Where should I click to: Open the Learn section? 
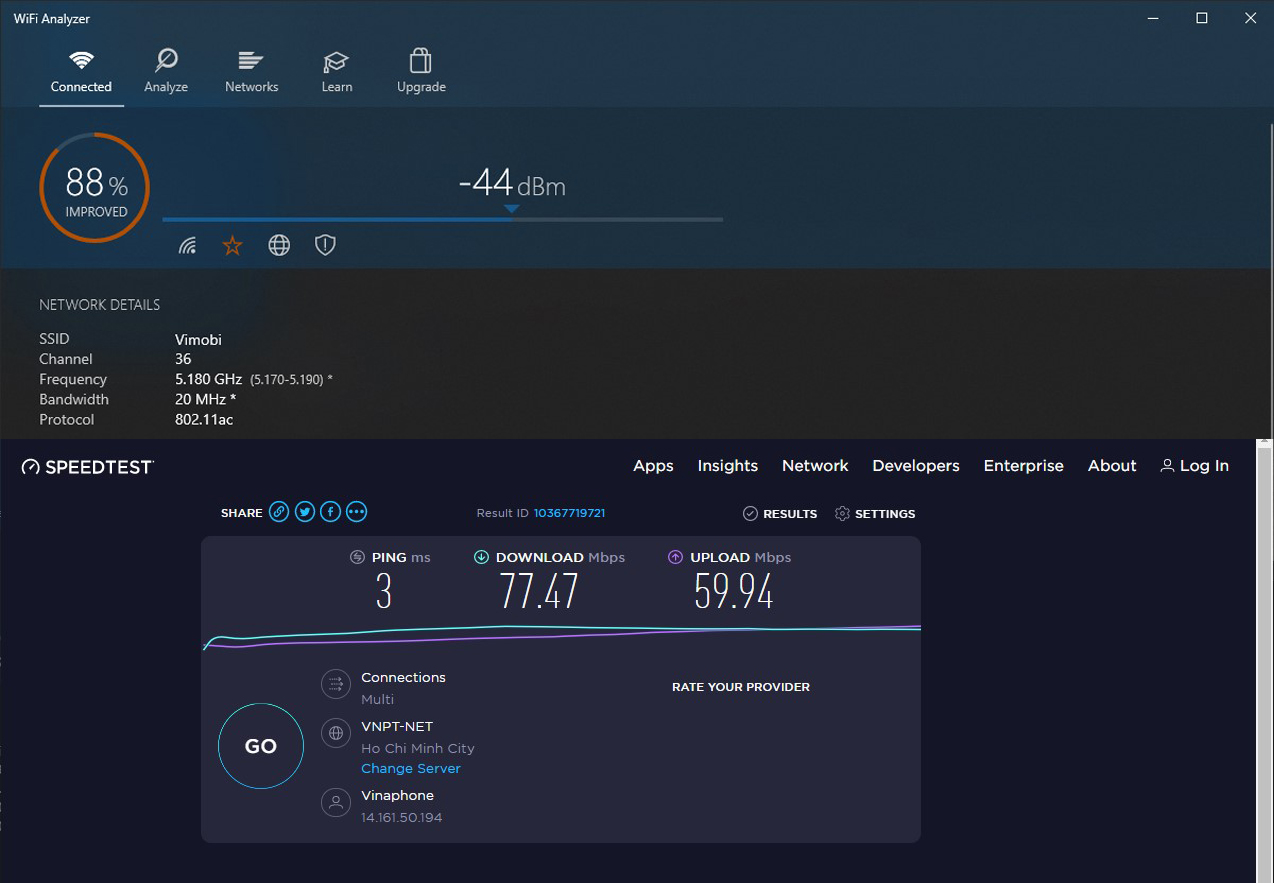coord(337,72)
